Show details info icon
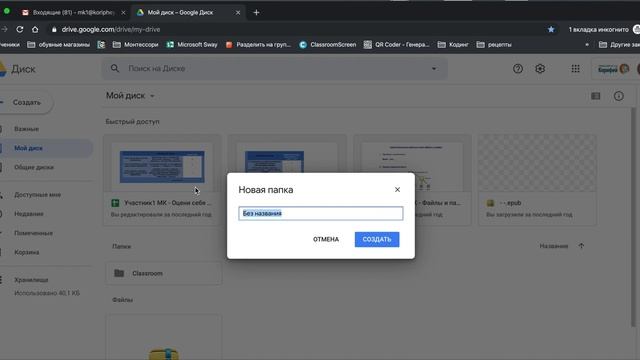Image resolution: width=640 pixels, height=360 pixels. [619, 96]
